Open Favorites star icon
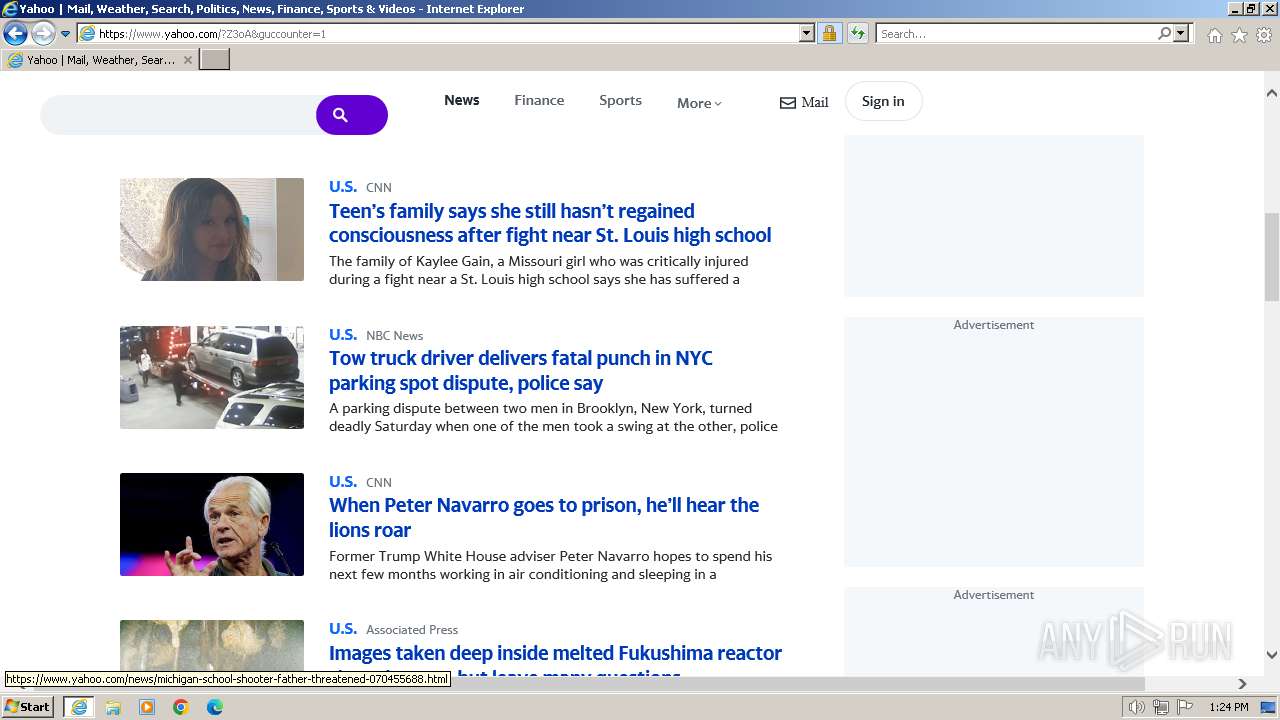This screenshot has height=720, width=1280. click(1239, 35)
